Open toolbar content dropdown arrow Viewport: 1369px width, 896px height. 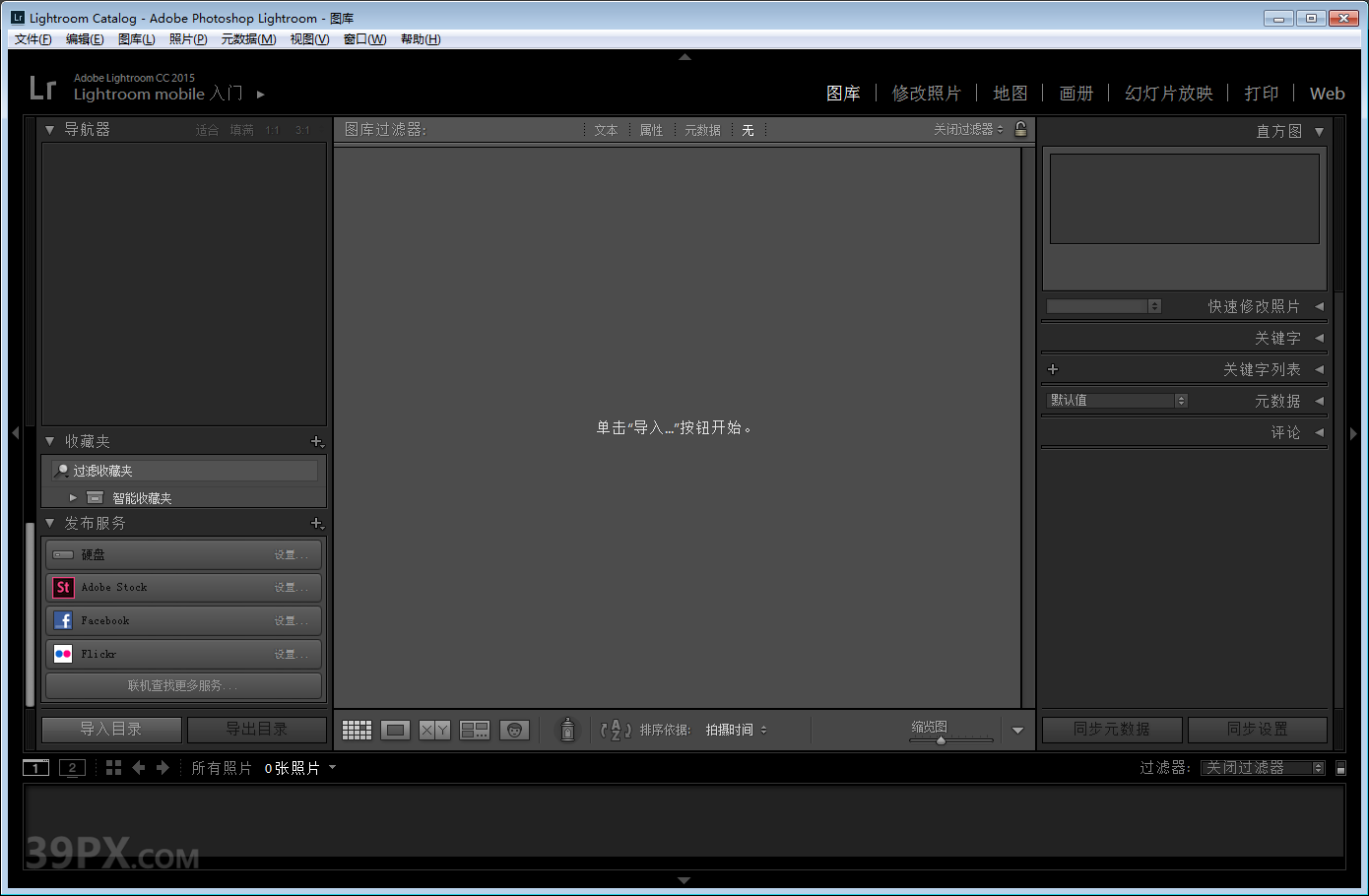tap(1017, 731)
